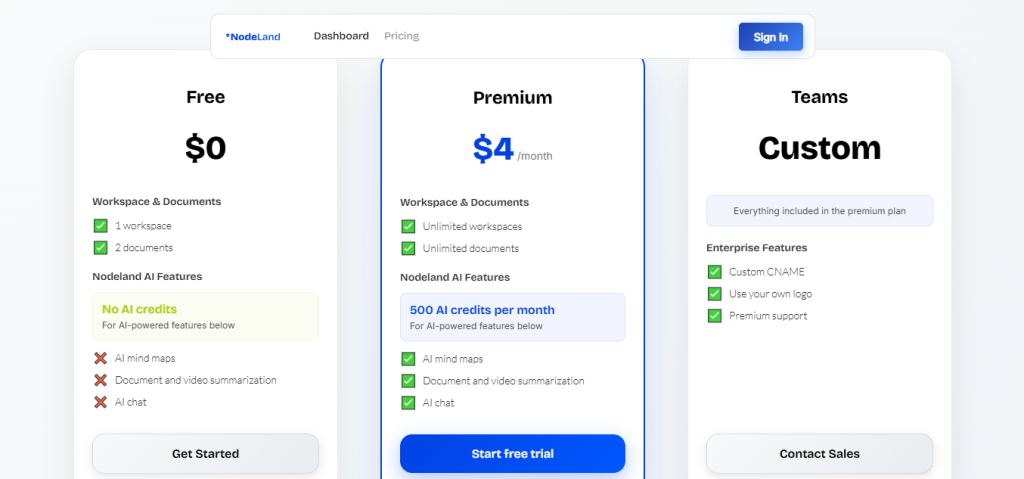
Task: Click green check beside 1 workspace
Action: click(100, 226)
